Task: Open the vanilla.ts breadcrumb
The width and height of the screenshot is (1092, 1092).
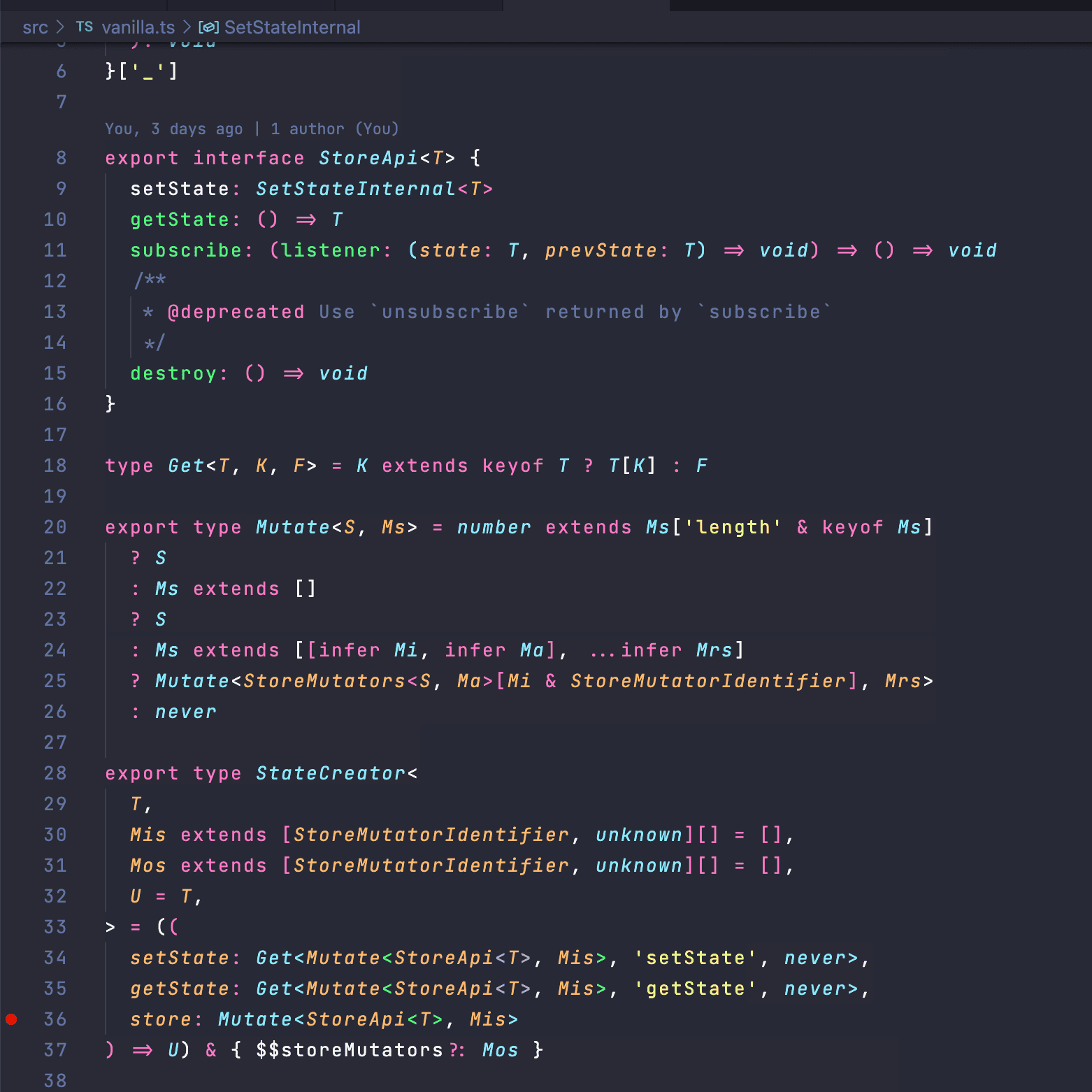Action: pyautogui.click(x=138, y=27)
